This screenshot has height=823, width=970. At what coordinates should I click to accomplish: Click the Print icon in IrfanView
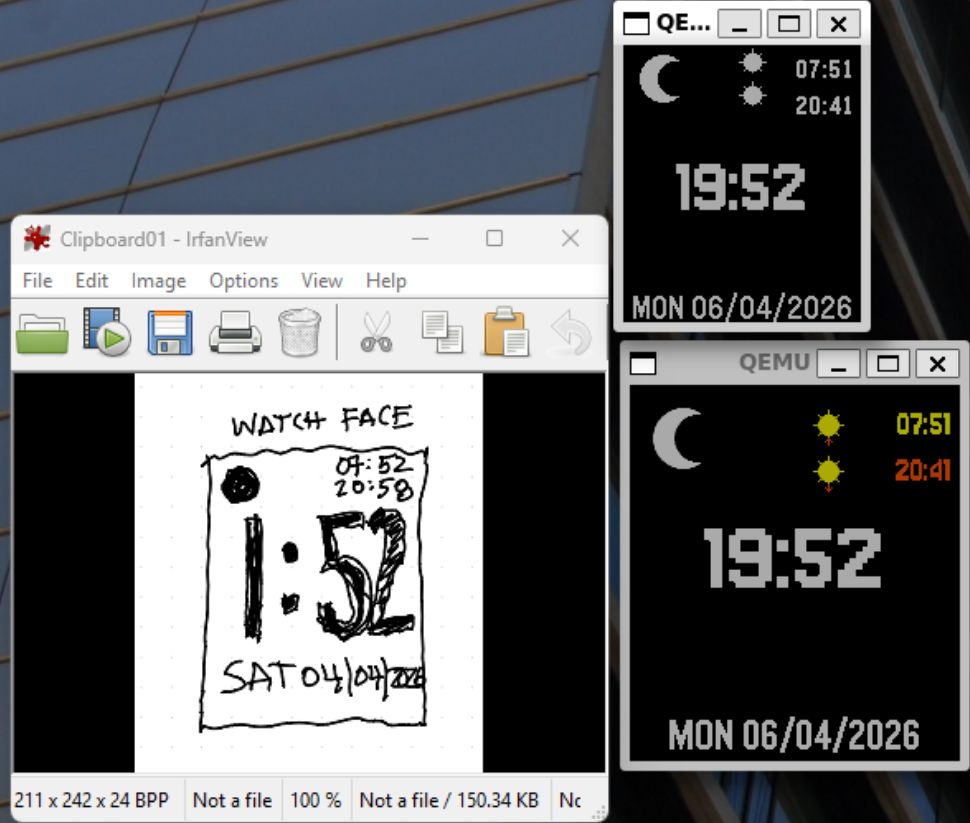point(234,333)
